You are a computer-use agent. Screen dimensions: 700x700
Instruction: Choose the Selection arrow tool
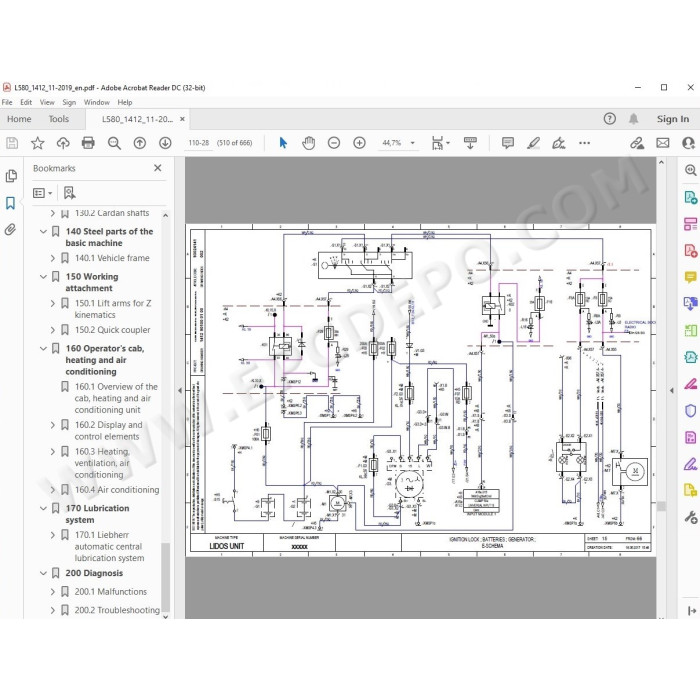(x=283, y=143)
